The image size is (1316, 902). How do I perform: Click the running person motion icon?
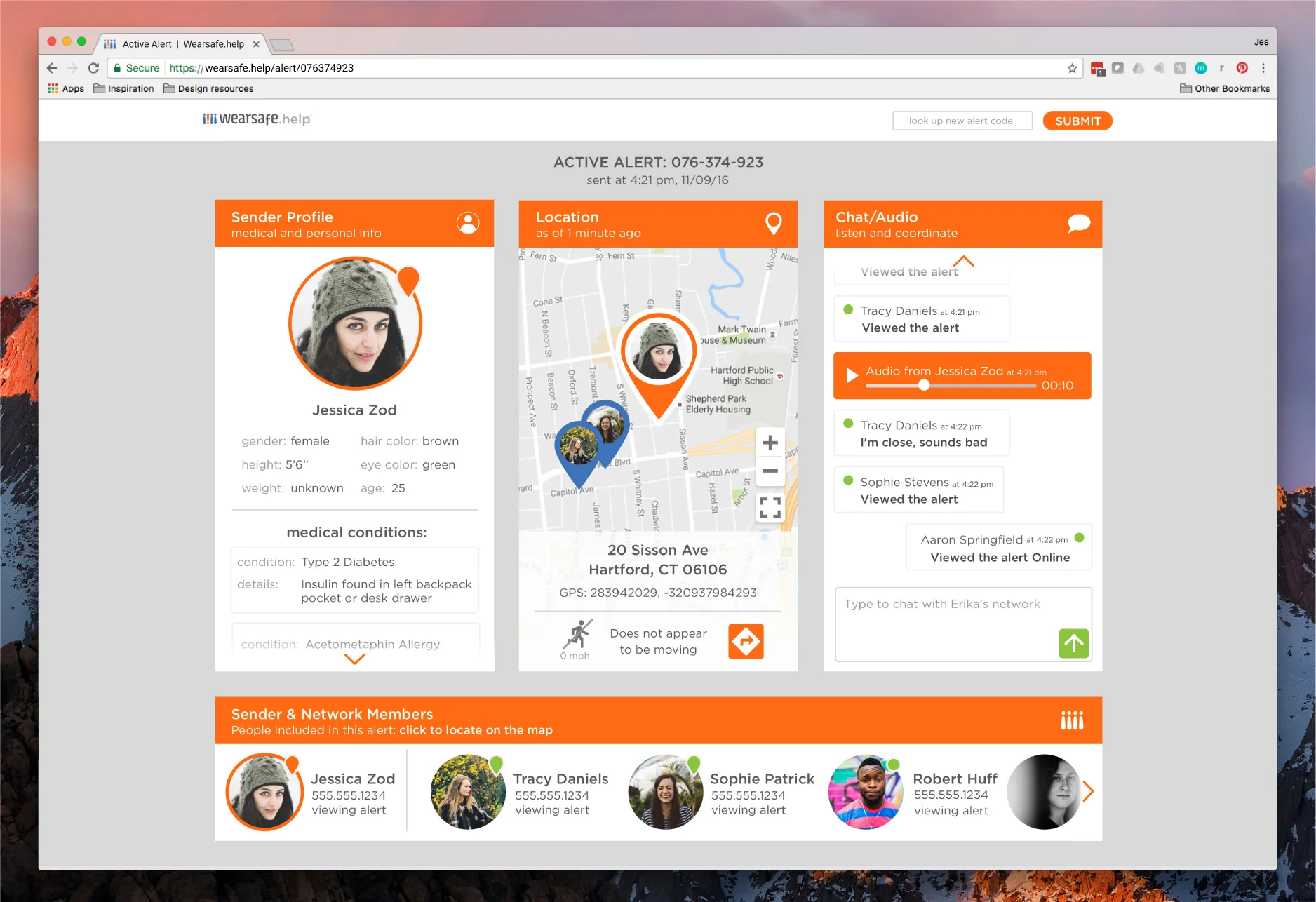(x=578, y=634)
